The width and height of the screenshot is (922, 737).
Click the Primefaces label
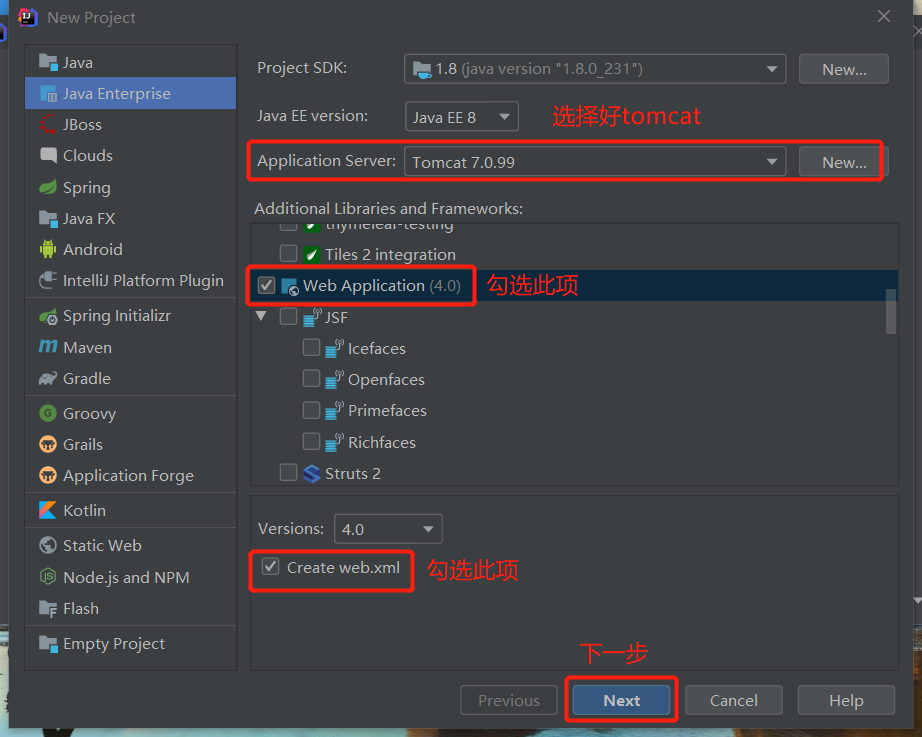click(387, 411)
